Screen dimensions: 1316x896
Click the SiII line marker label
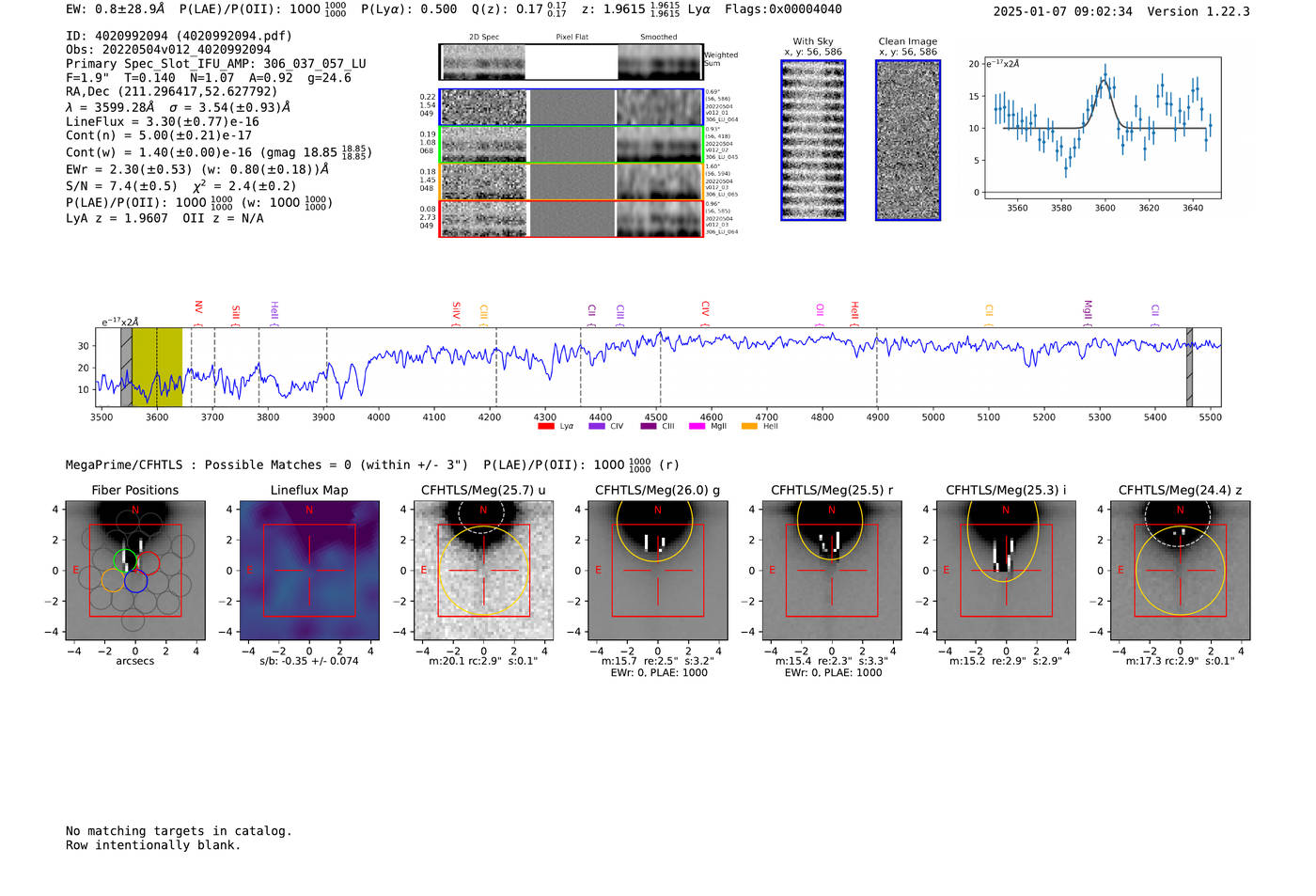[236, 311]
